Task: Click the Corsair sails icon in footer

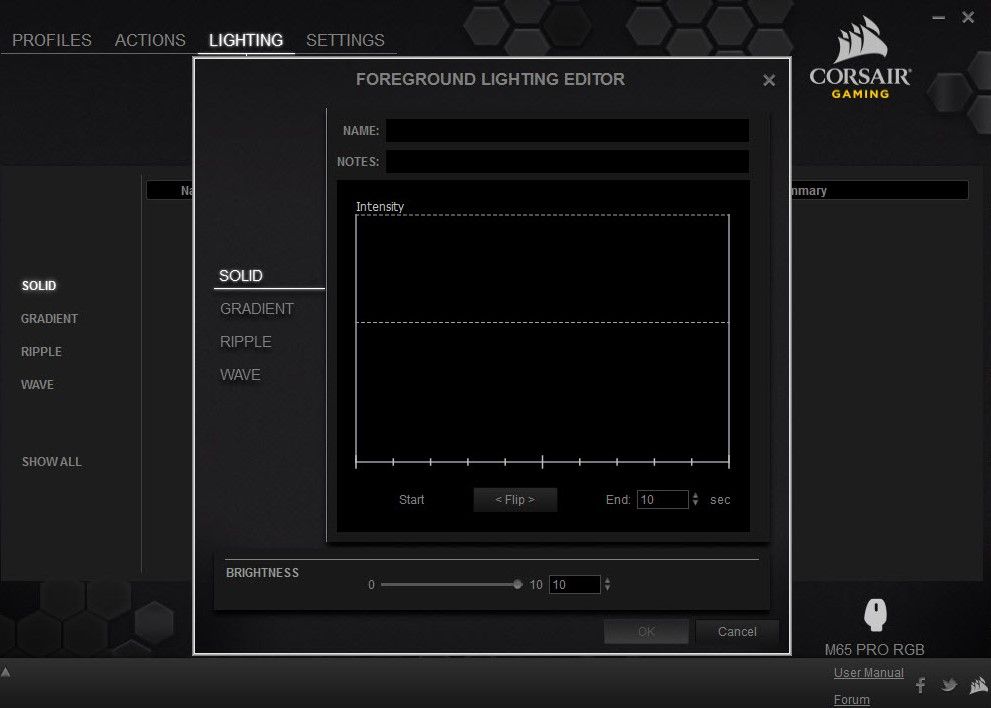Action: (x=977, y=685)
